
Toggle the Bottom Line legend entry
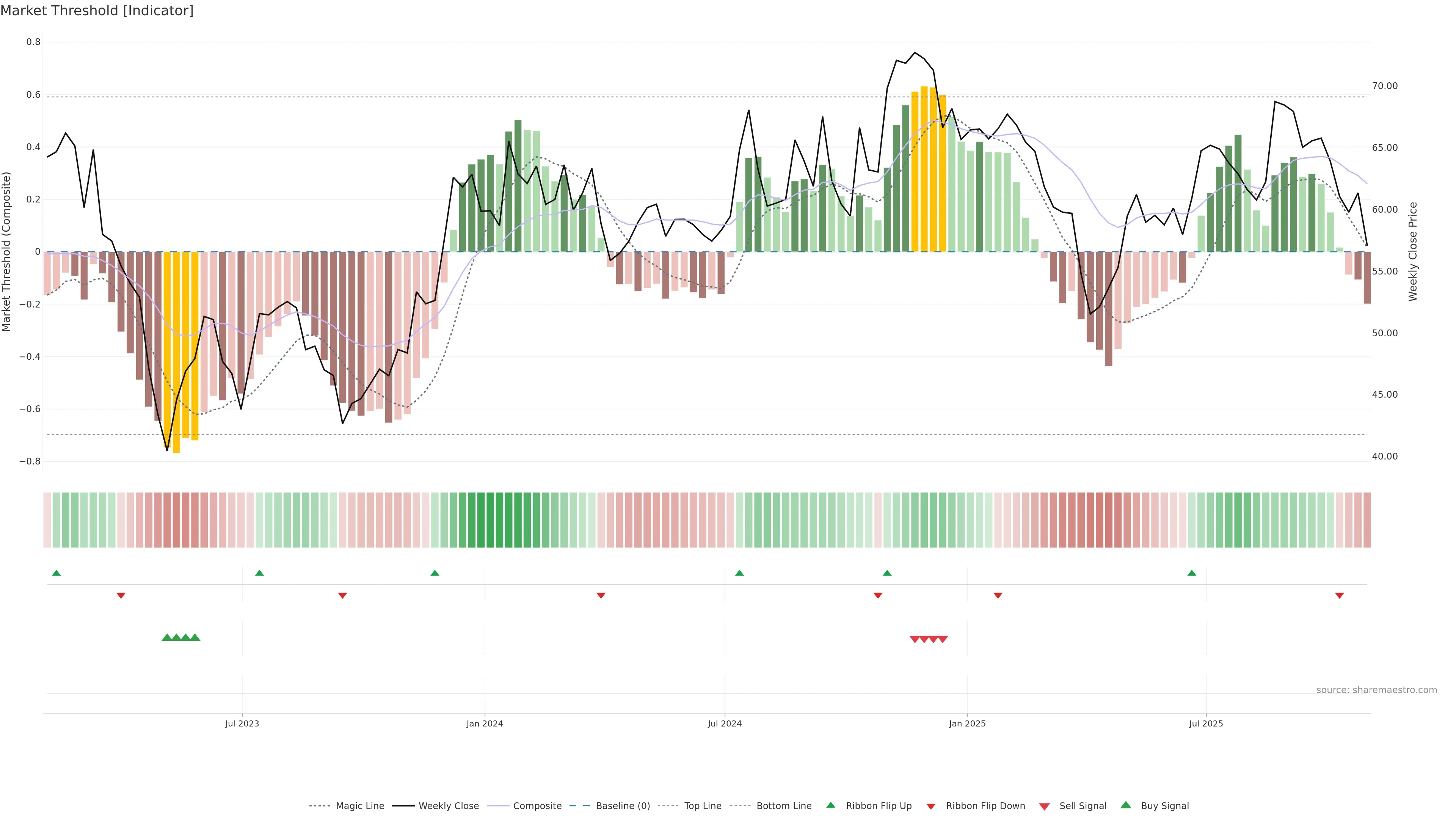pos(783,806)
